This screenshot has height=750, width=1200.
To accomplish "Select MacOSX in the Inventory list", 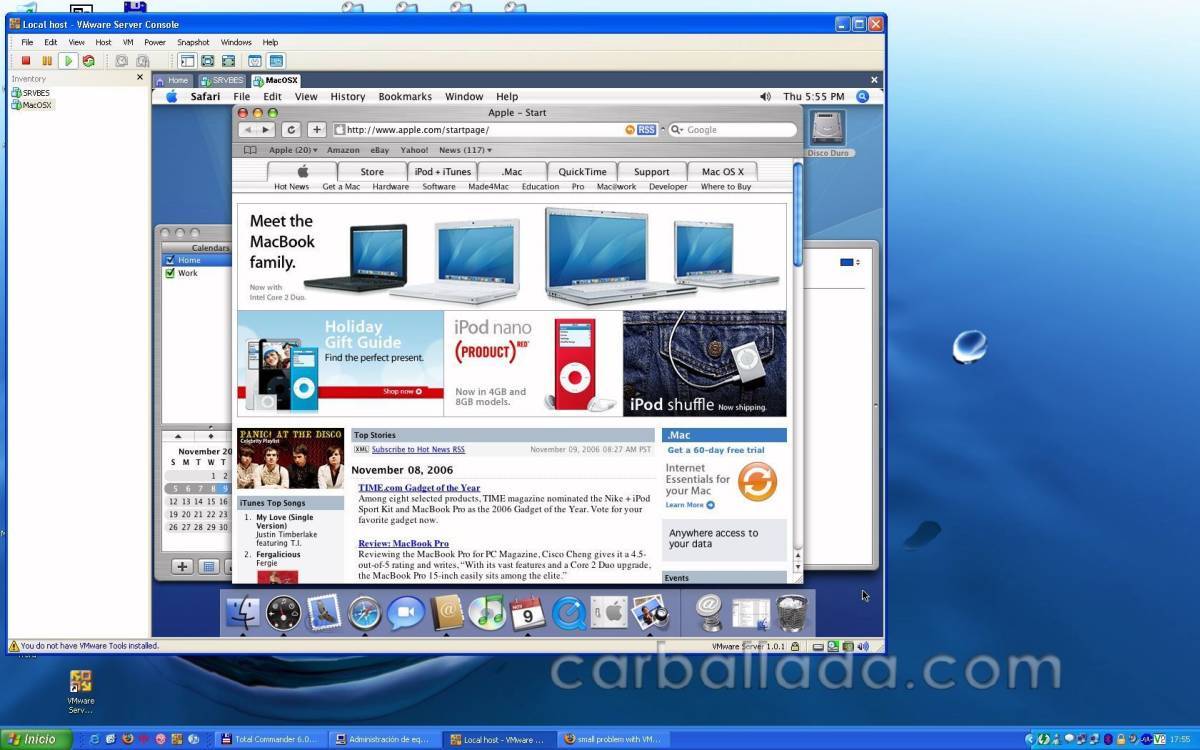I will [32, 105].
